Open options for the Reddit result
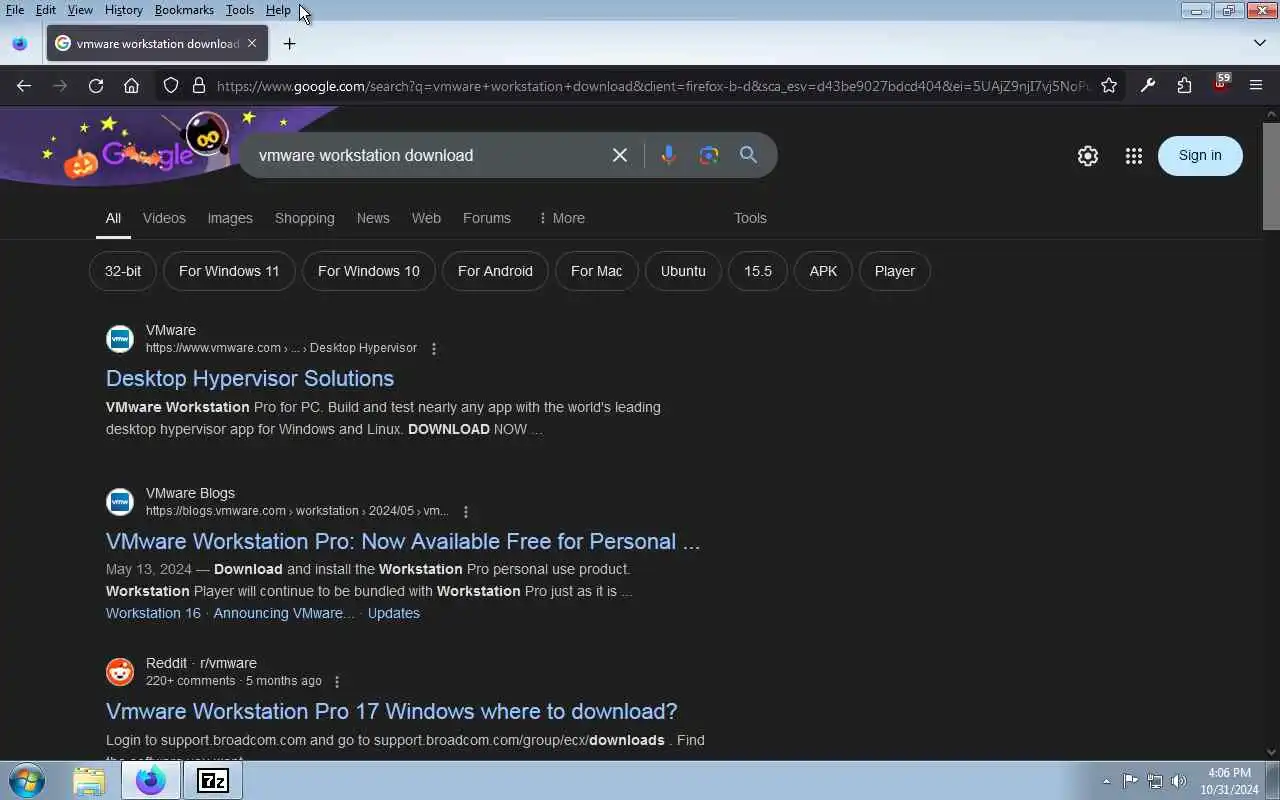Image resolution: width=1280 pixels, height=800 pixels. [337, 682]
